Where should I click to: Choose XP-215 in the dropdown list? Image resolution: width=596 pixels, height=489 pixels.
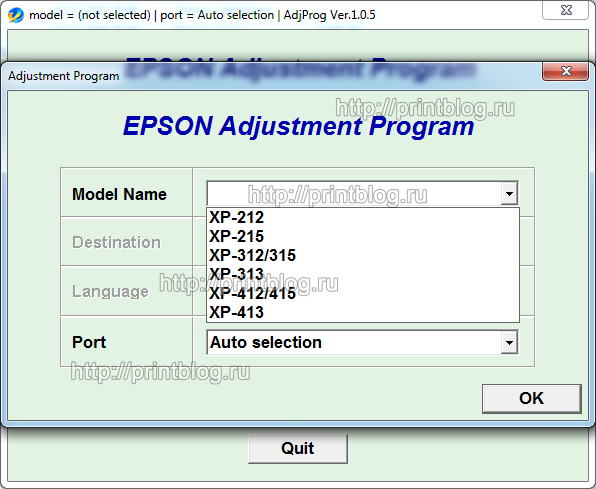[363, 237]
